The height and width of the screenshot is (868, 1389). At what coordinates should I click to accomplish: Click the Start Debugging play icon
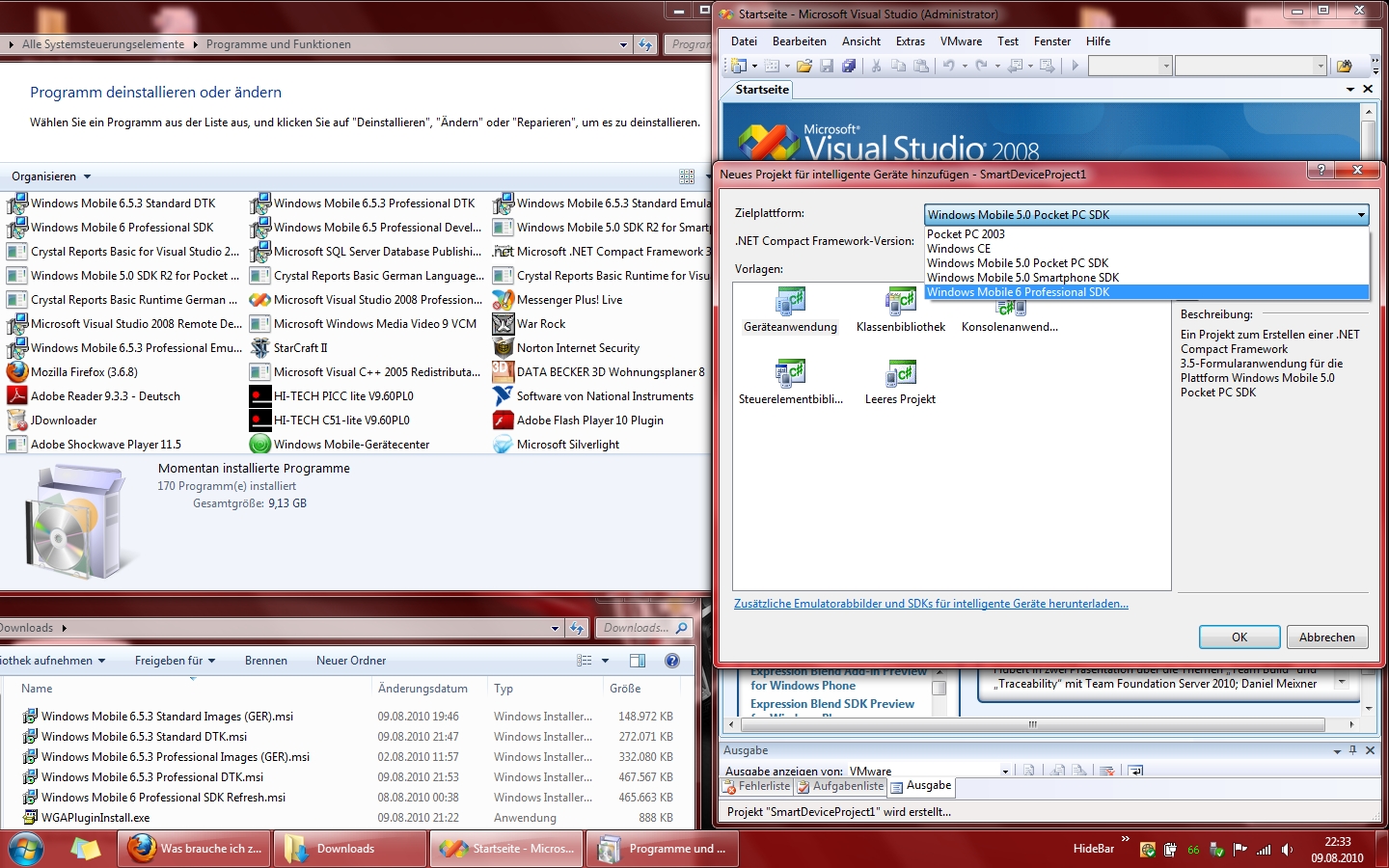pos(1075,66)
